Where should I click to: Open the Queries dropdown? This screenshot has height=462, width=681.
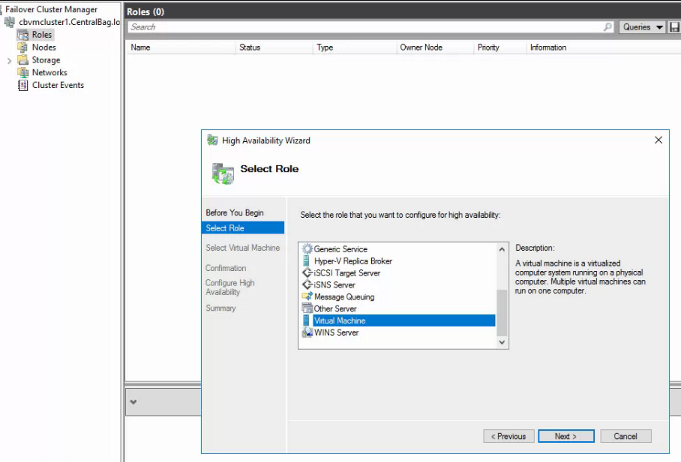pyautogui.click(x=642, y=27)
